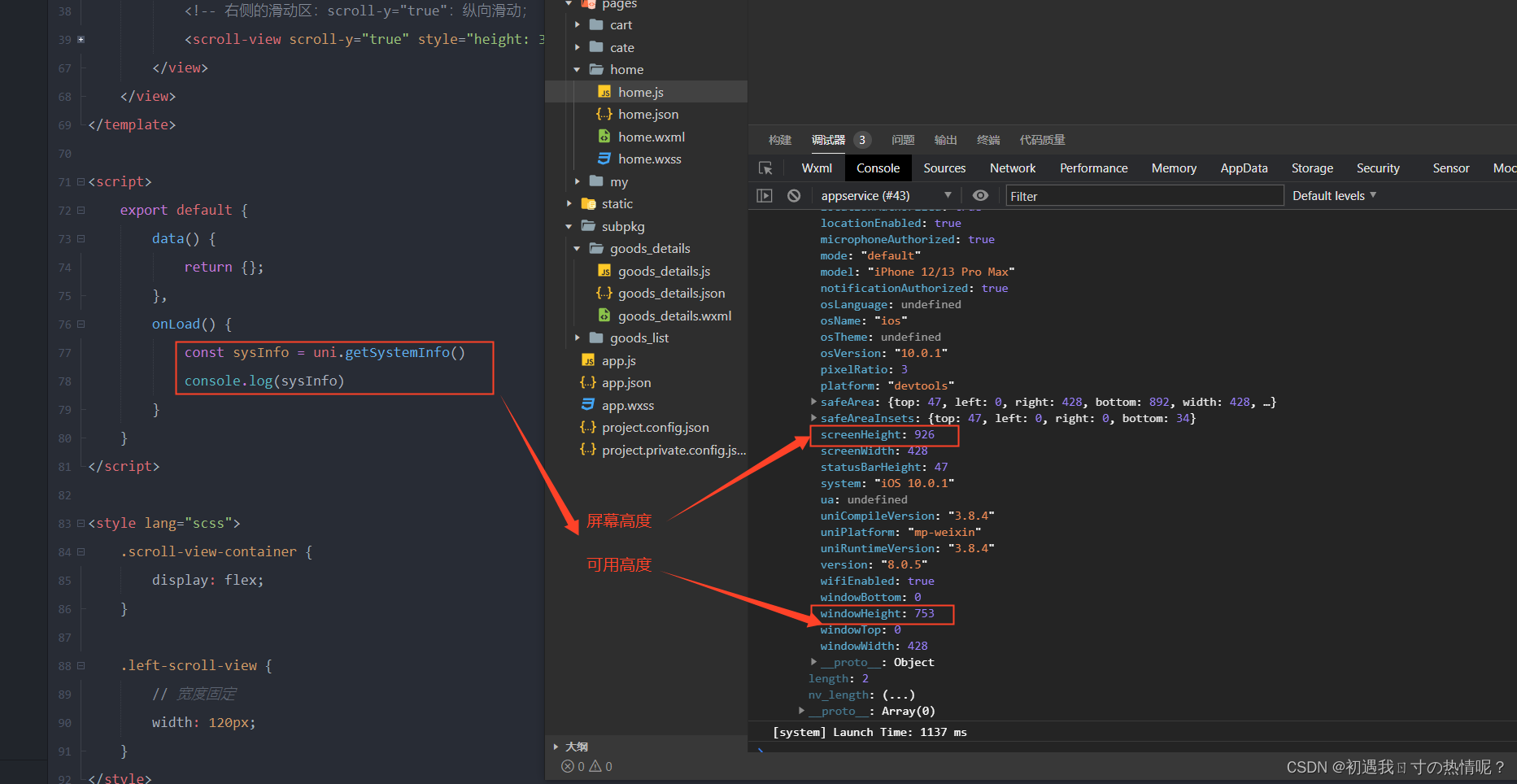Switch to the Network tab

pyautogui.click(x=1013, y=168)
